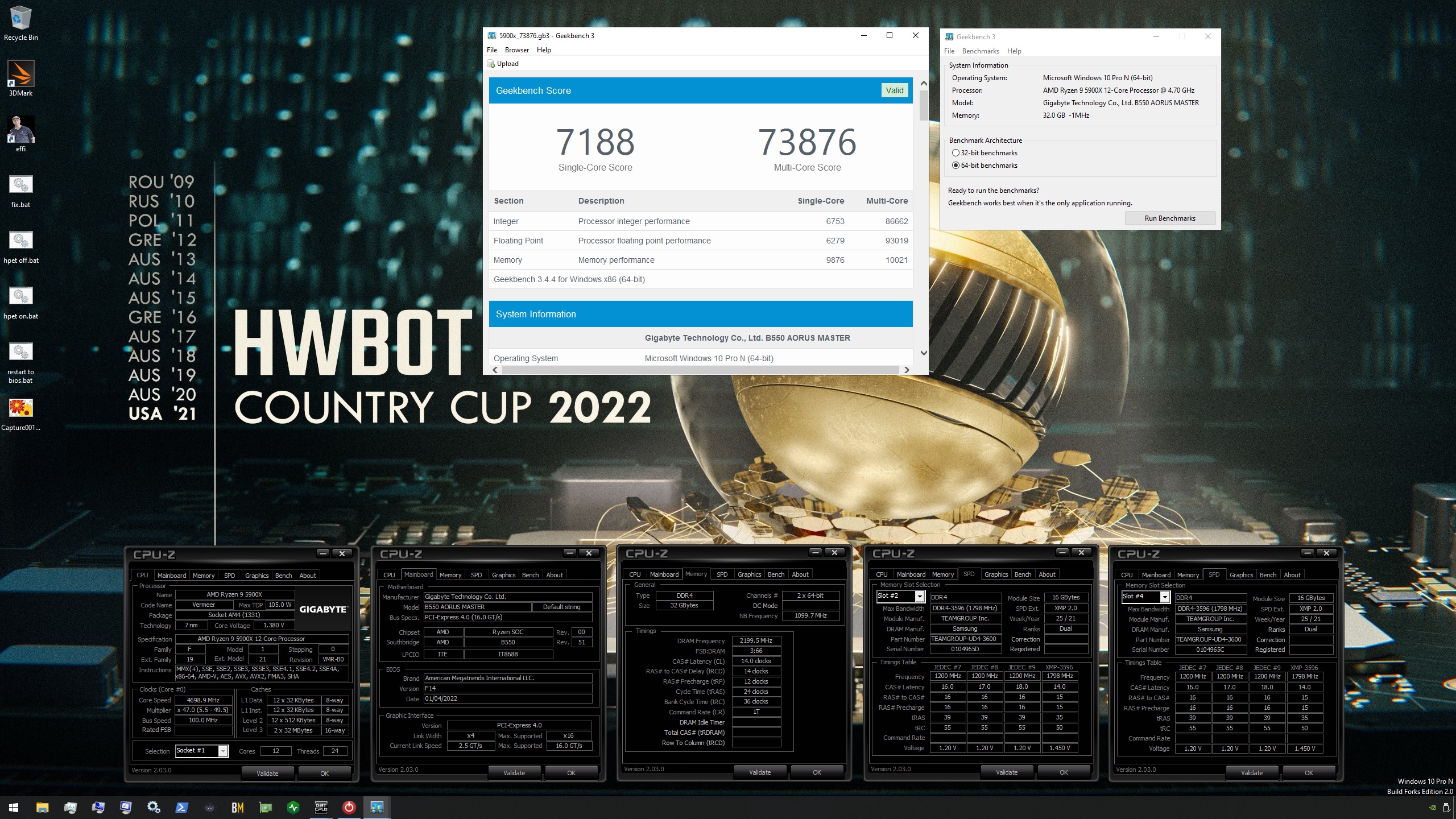The height and width of the screenshot is (819, 1456).
Task: Click the single-core score 7188
Action: [595, 142]
